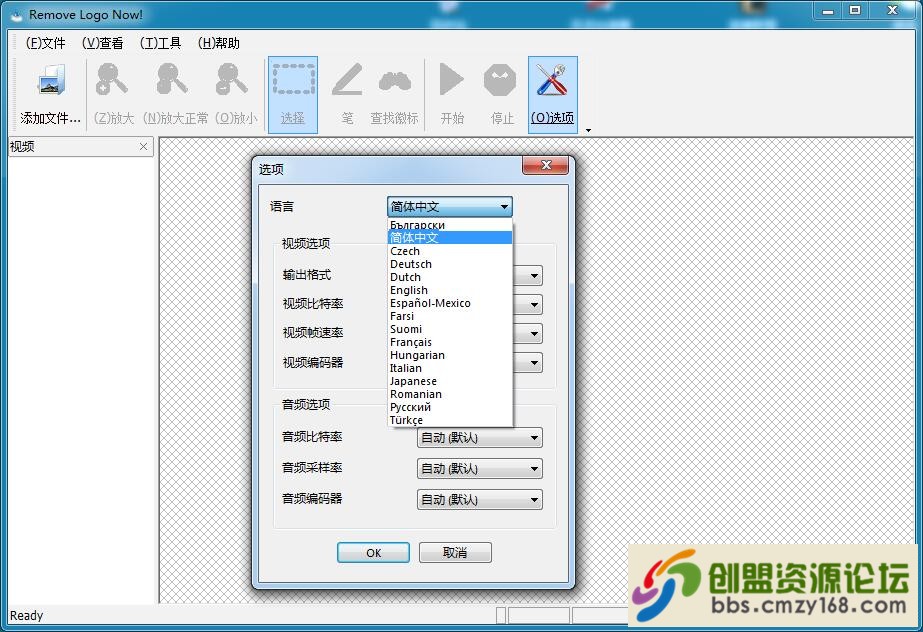The width and height of the screenshot is (923, 632).
Task: Expand the 视频比特率 dropdown arrow
Action: pyautogui.click(x=534, y=305)
